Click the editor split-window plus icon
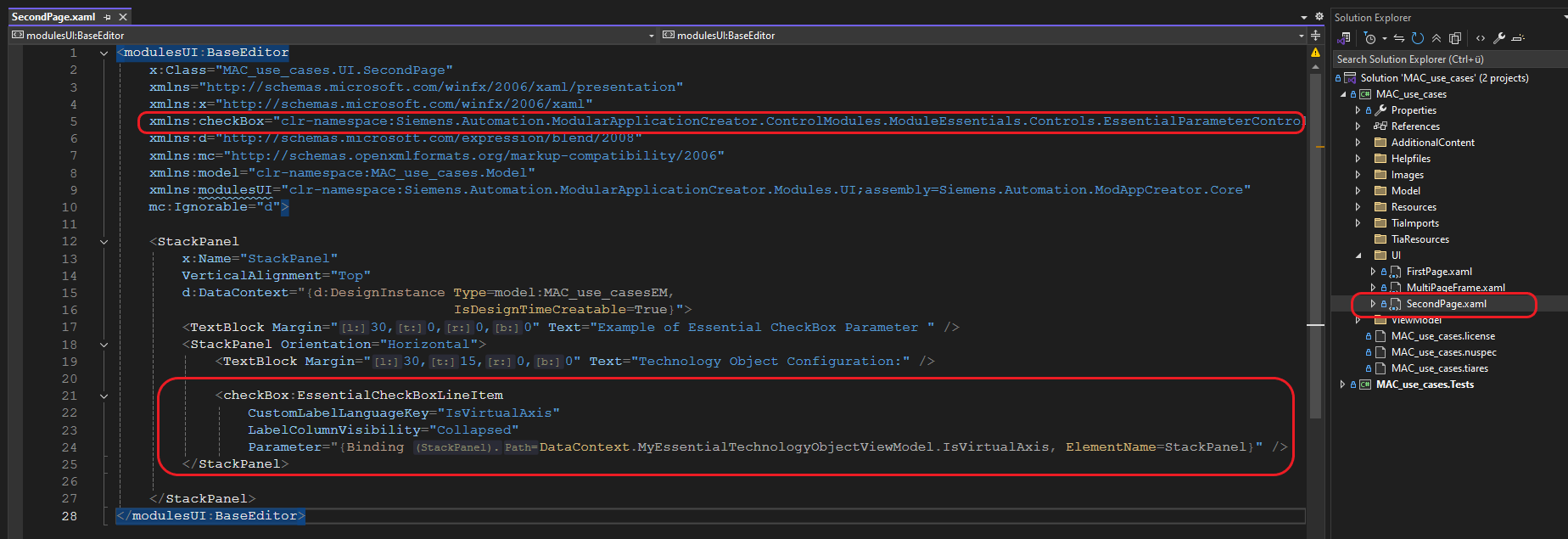 coord(1315,36)
